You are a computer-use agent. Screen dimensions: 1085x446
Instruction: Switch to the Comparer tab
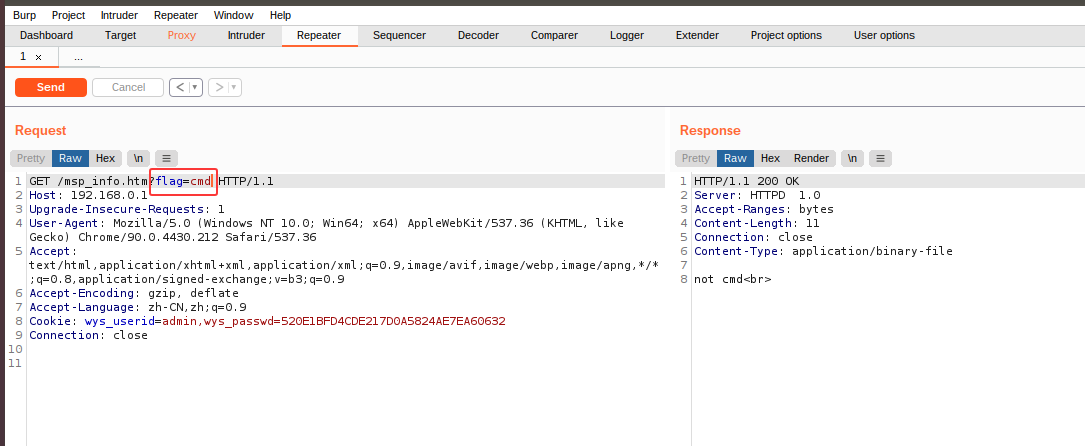pos(554,35)
